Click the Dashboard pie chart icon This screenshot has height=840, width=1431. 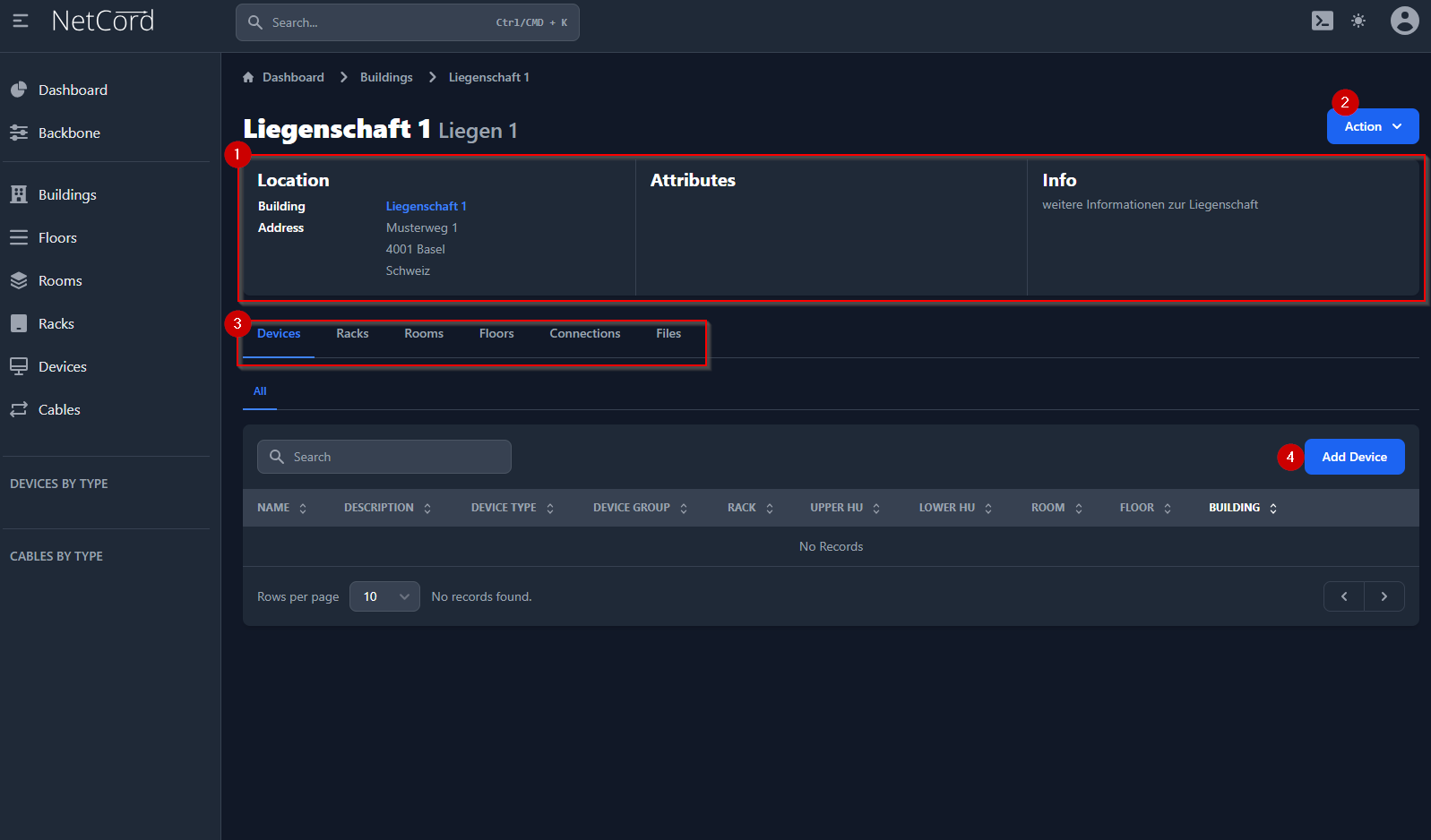pos(19,90)
